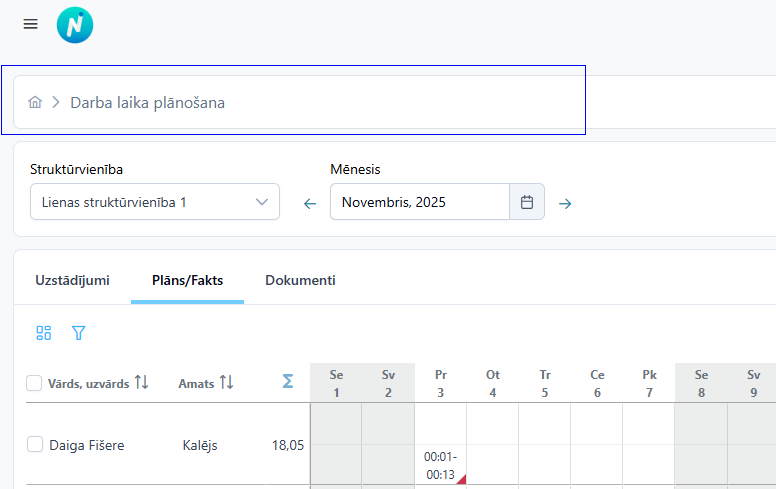Click the round N application logo
Screen dimensions: 776x489
pos(75,25)
